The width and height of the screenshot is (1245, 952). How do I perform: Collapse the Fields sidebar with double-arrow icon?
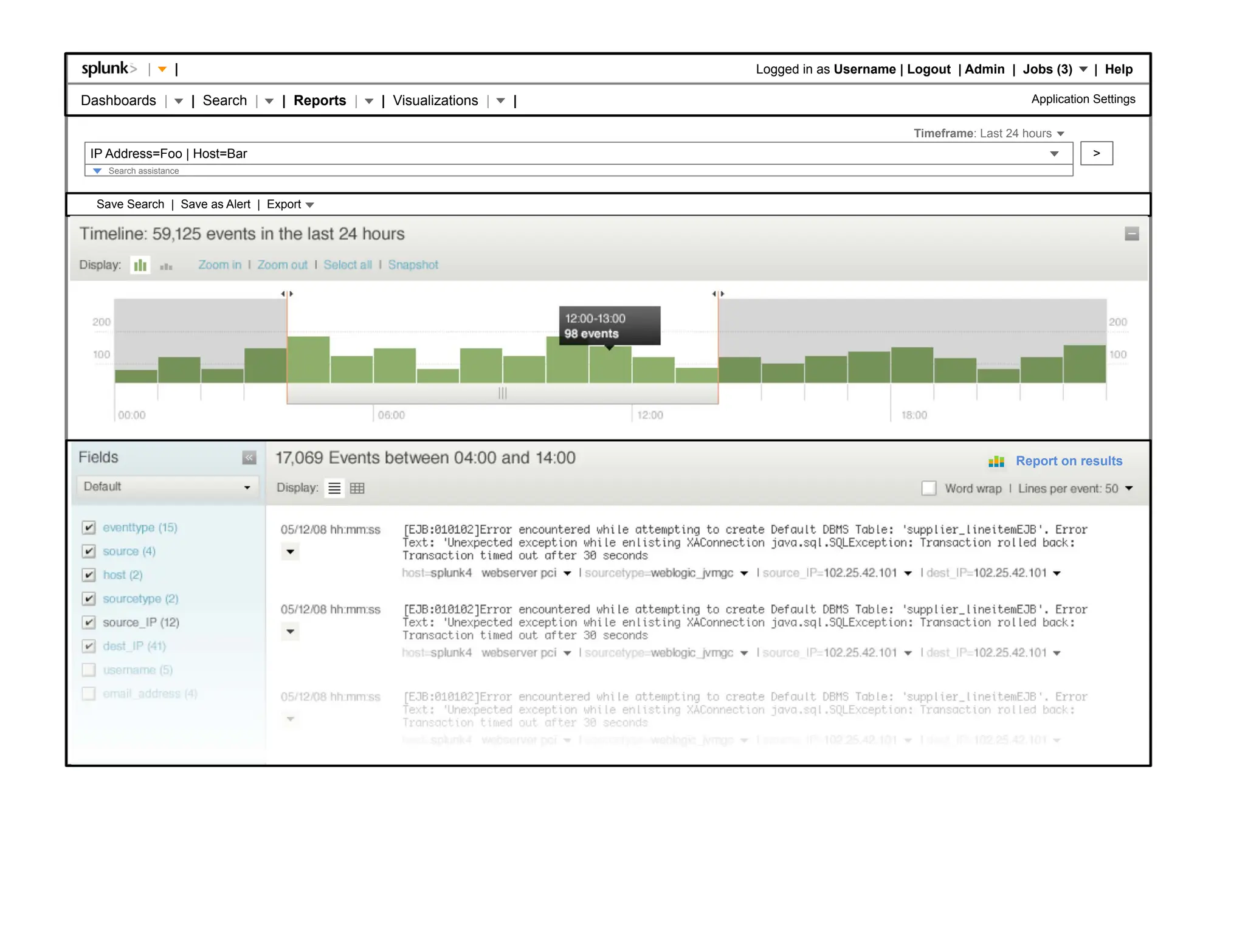[x=249, y=458]
